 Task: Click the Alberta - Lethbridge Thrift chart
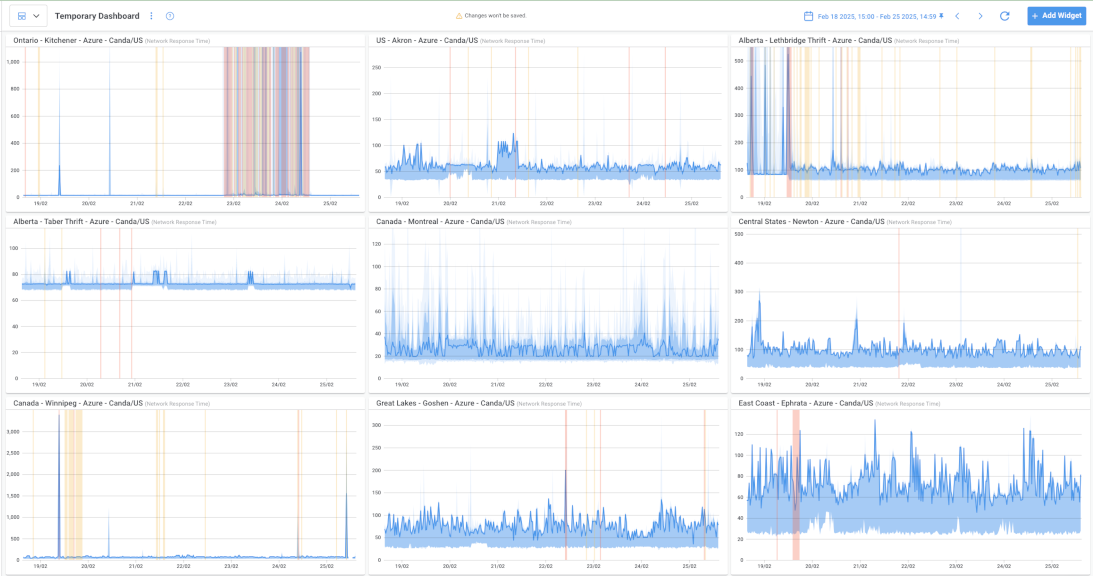pos(910,120)
